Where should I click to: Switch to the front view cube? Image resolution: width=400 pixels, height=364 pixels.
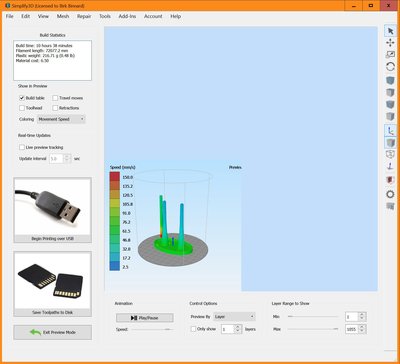390,104
